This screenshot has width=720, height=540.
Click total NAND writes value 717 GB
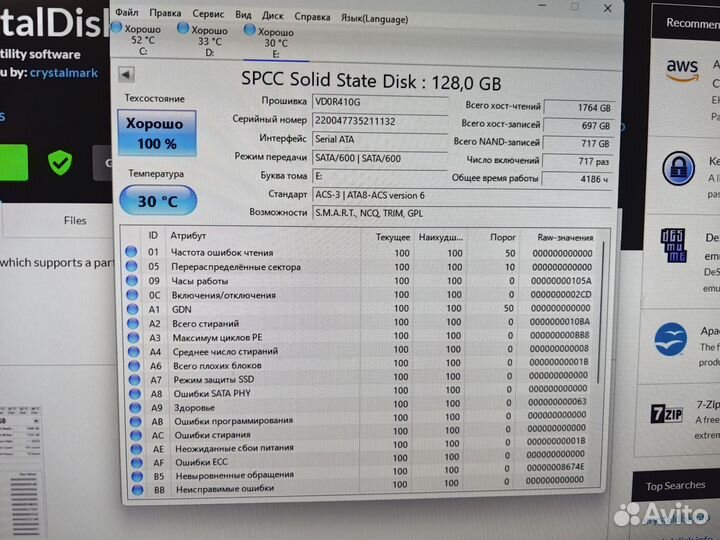tap(578, 143)
